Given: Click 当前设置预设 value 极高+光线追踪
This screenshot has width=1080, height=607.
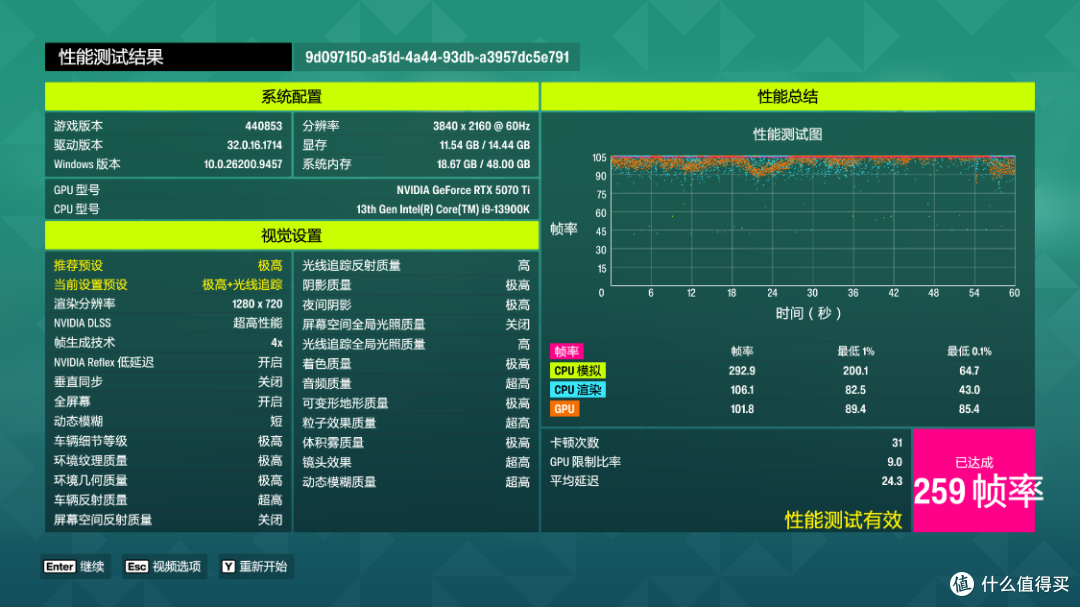Looking at the screenshot, I should point(242,285).
